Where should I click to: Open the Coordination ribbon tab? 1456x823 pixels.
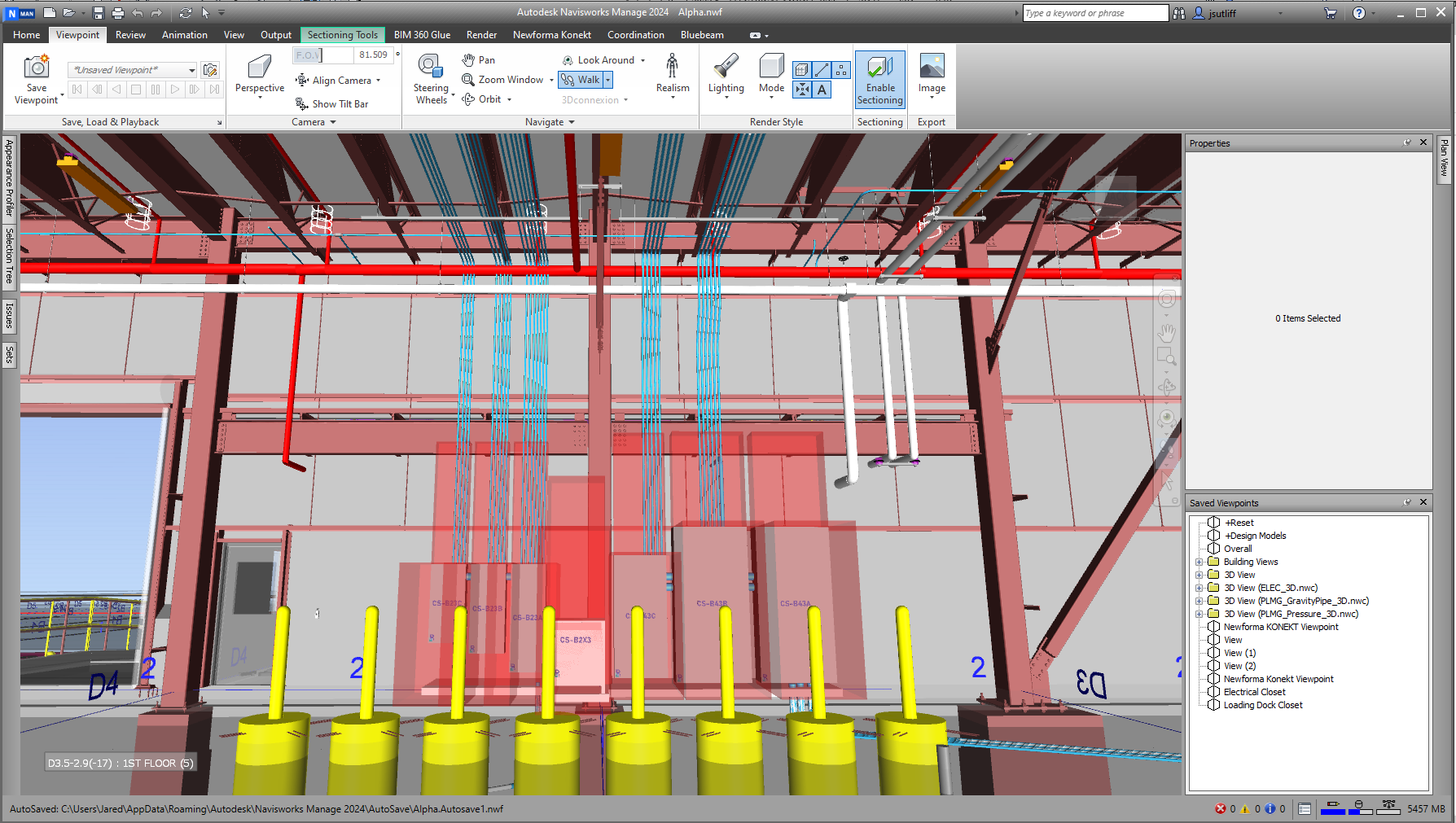(635, 35)
